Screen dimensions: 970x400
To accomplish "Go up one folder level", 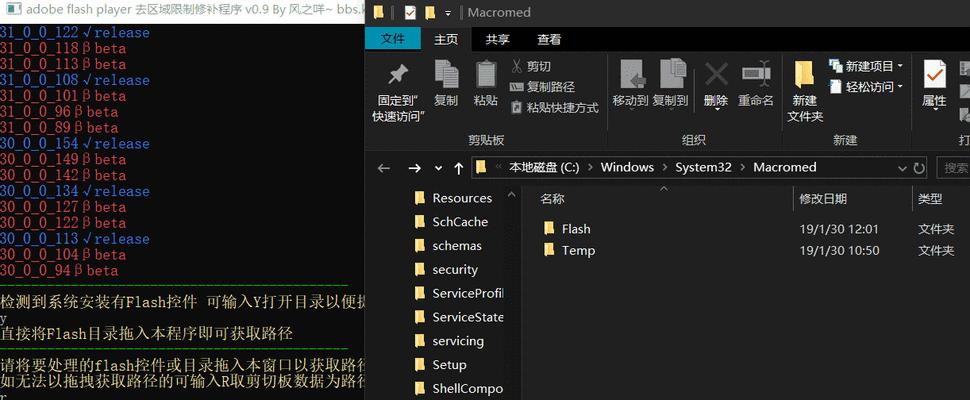I will pyautogui.click(x=458, y=168).
